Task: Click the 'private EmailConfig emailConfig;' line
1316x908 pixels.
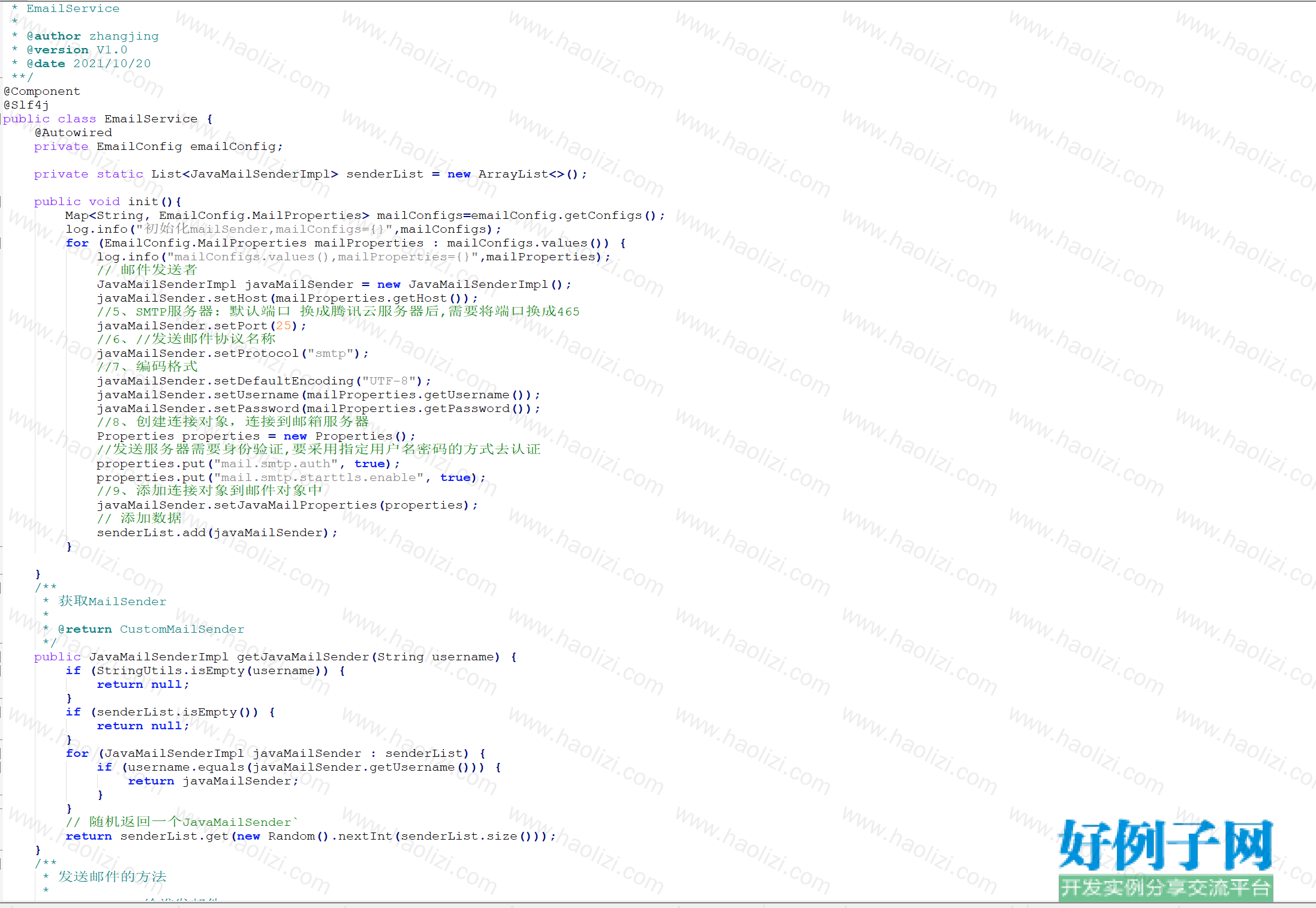Action: pyautogui.click(x=158, y=146)
